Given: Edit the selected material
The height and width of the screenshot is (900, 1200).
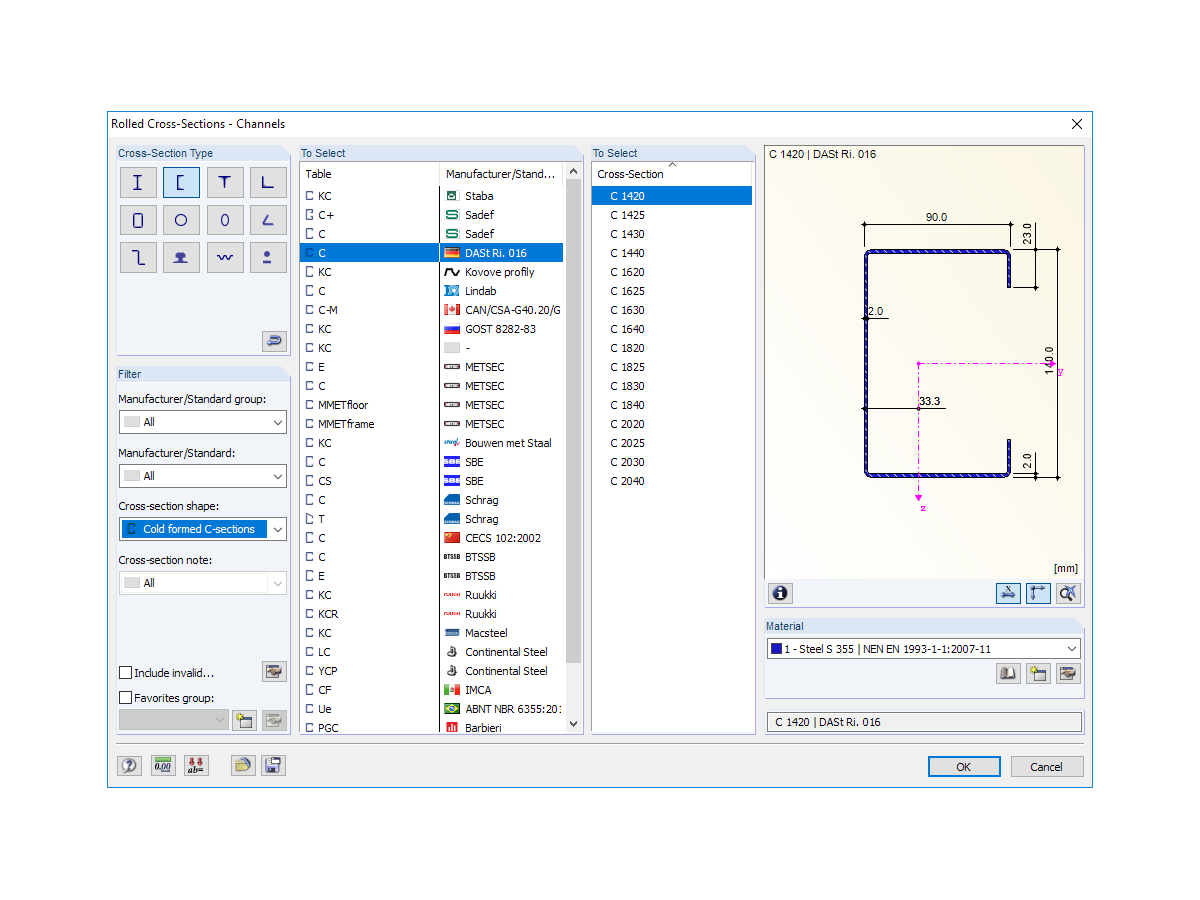Looking at the screenshot, I should coord(1068,674).
